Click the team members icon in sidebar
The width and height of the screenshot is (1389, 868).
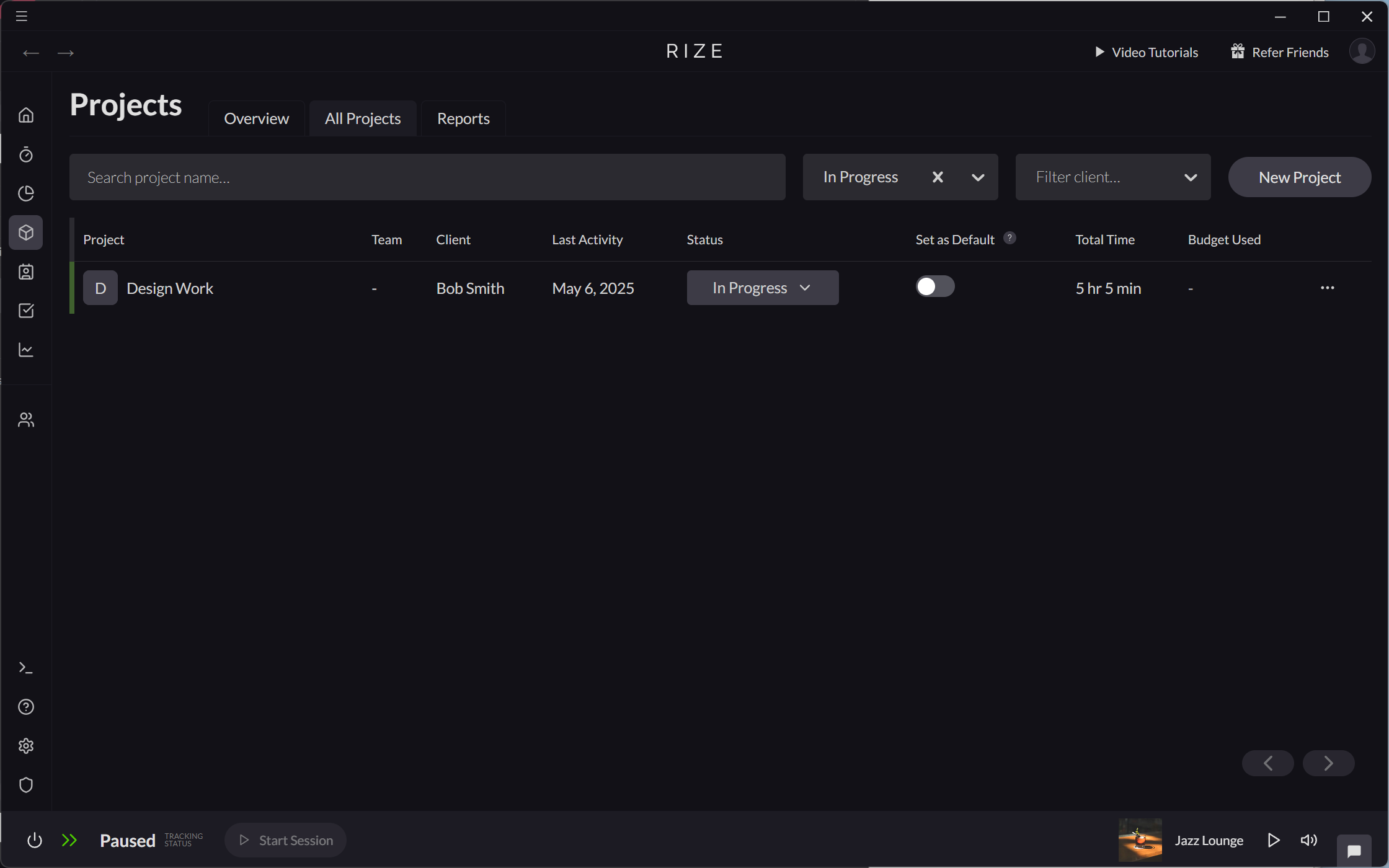click(26, 419)
